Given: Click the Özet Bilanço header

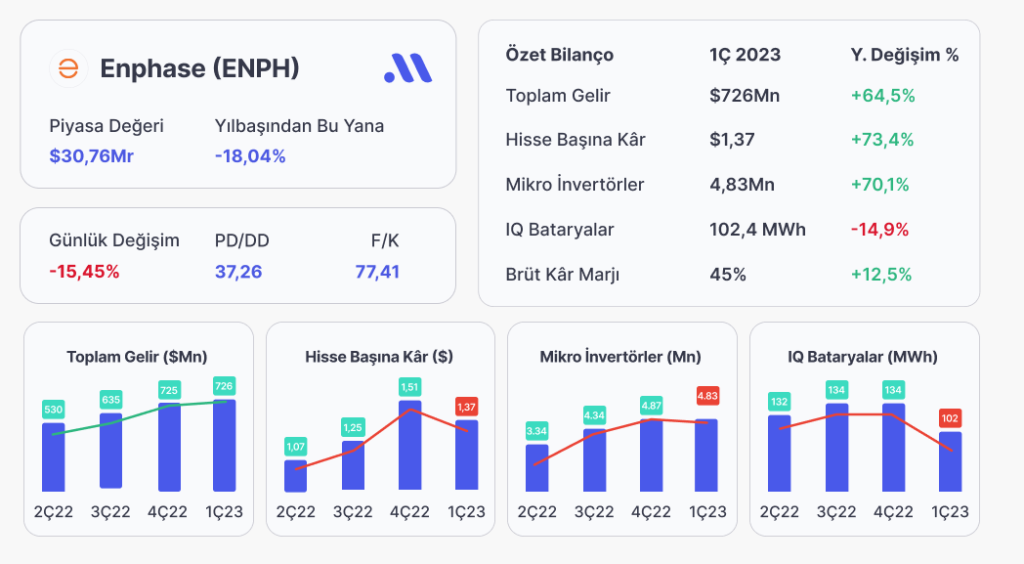Looking at the screenshot, I should point(560,55).
